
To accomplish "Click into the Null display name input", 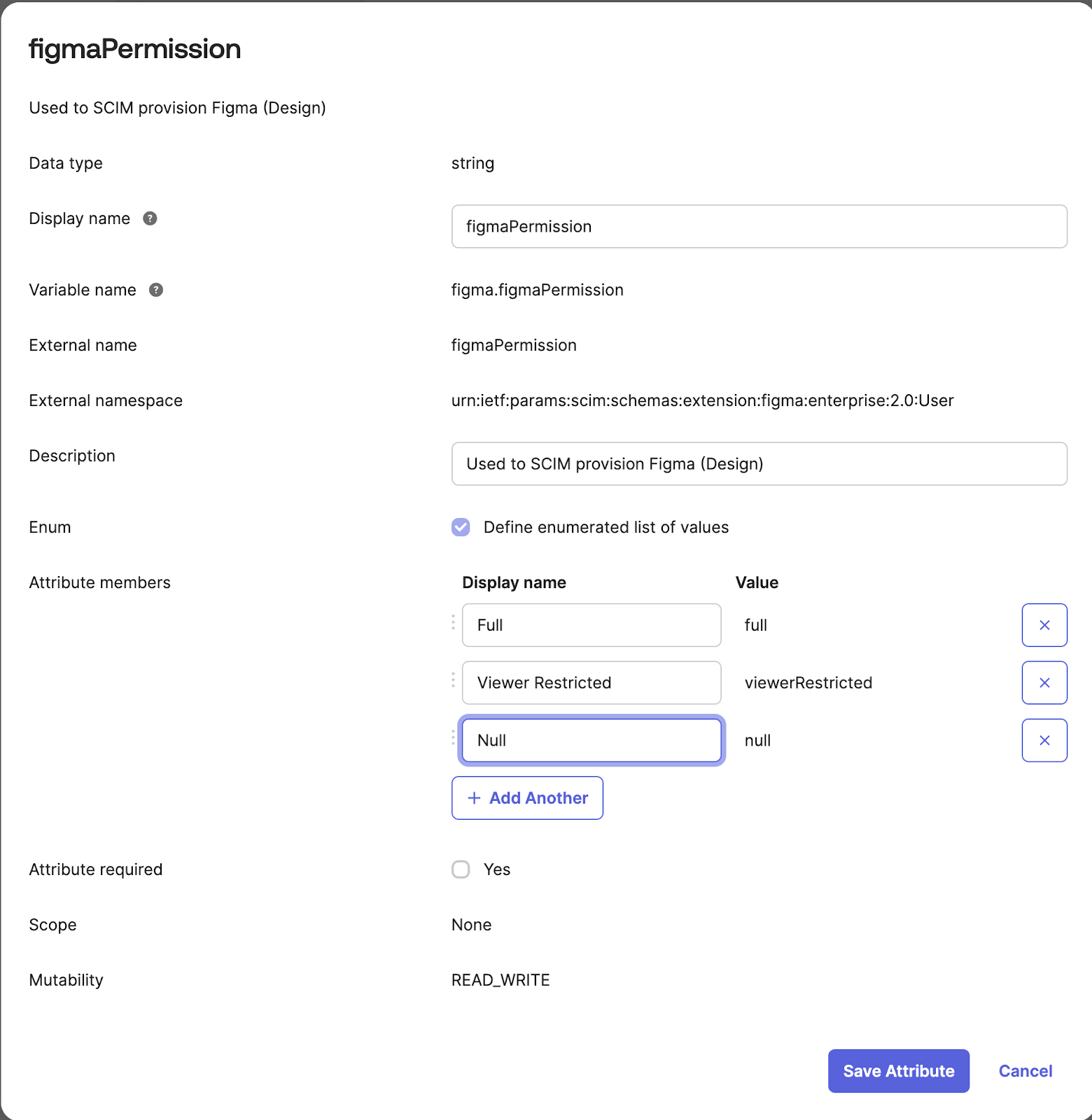I will pyautogui.click(x=591, y=740).
